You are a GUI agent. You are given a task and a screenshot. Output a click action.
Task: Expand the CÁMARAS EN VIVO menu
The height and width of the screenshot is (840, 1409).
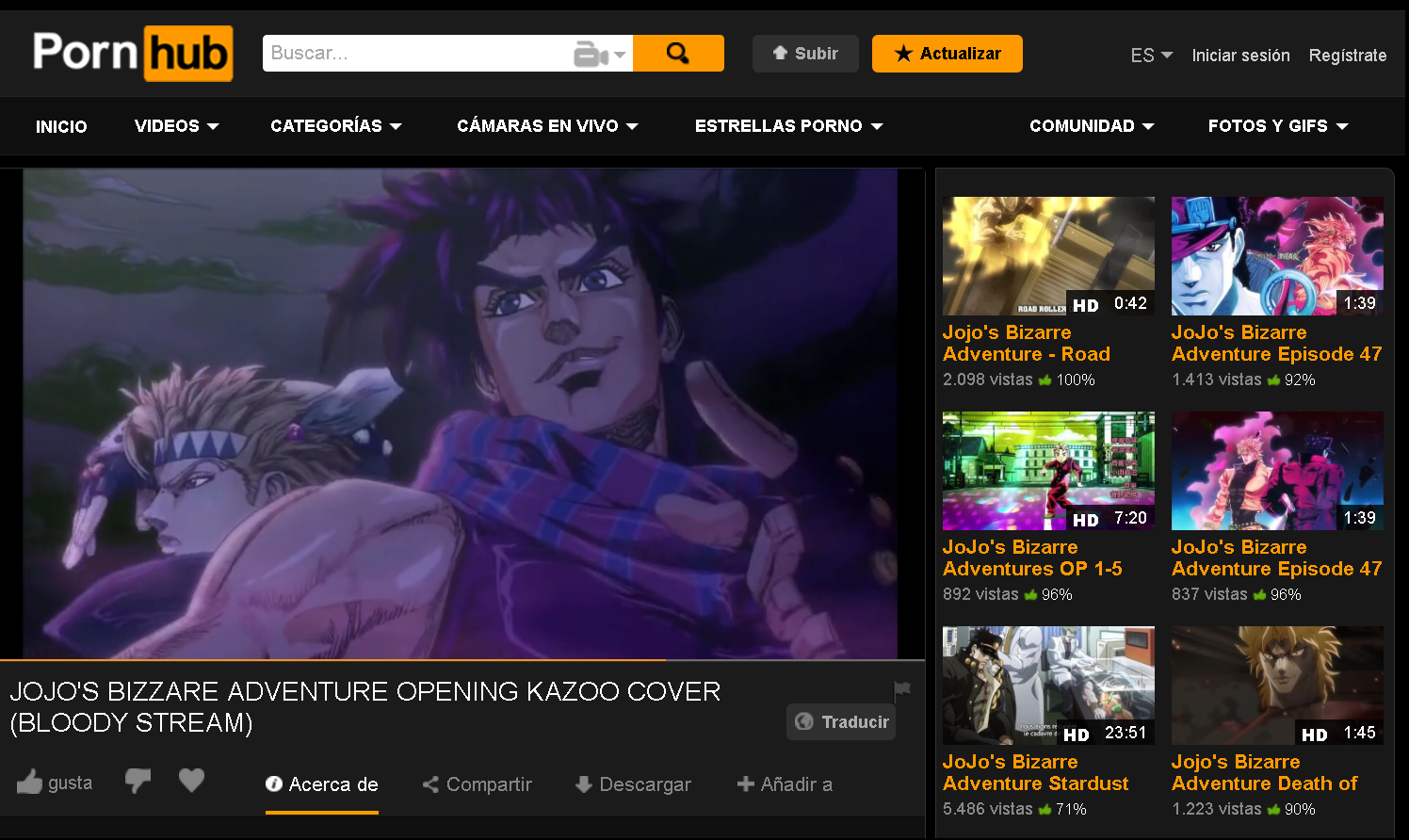(x=547, y=126)
